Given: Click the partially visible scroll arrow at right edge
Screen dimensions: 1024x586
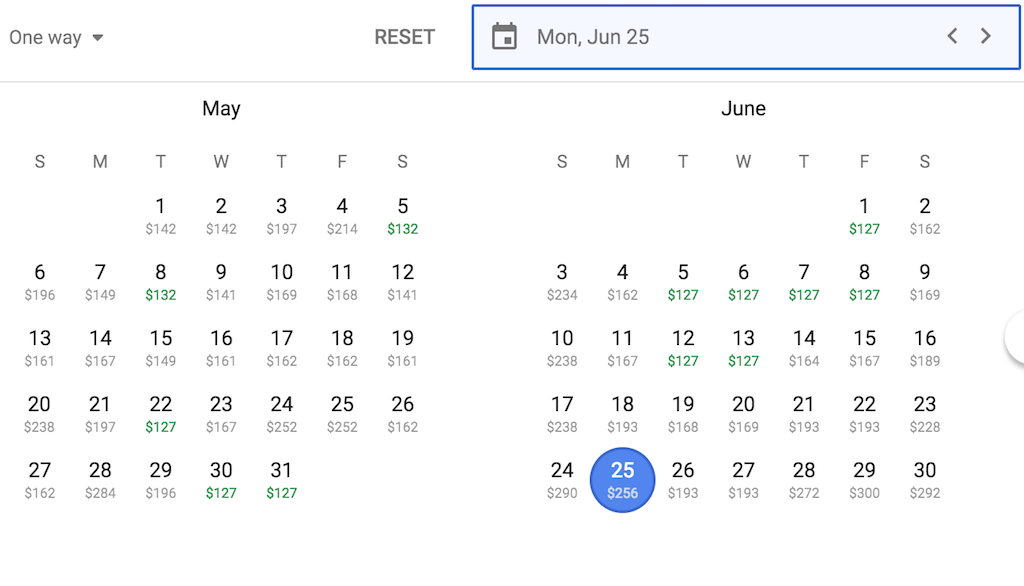Looking at the screenshot, I should pos(1014,337).
